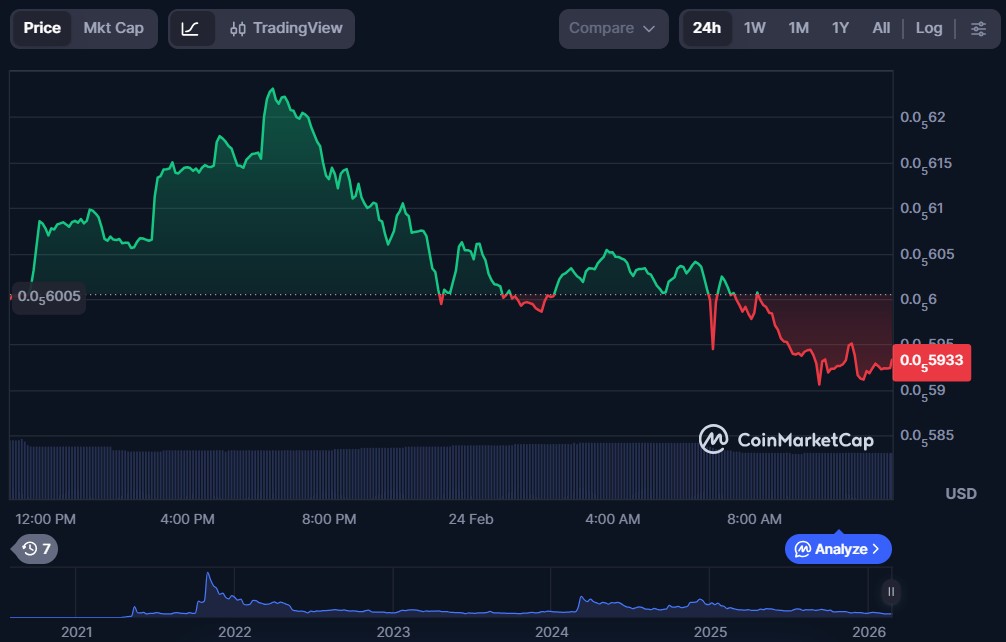Click the Compare dropdown chevron arrow
This screenshot has width=1006, height=642.
point(649,29)
